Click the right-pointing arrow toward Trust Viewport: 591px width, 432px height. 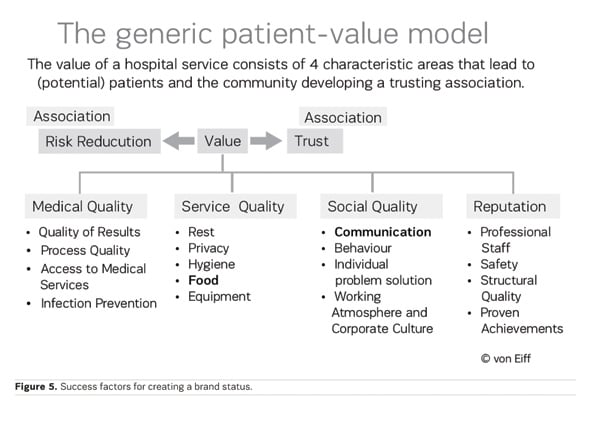tap(266, 141)
